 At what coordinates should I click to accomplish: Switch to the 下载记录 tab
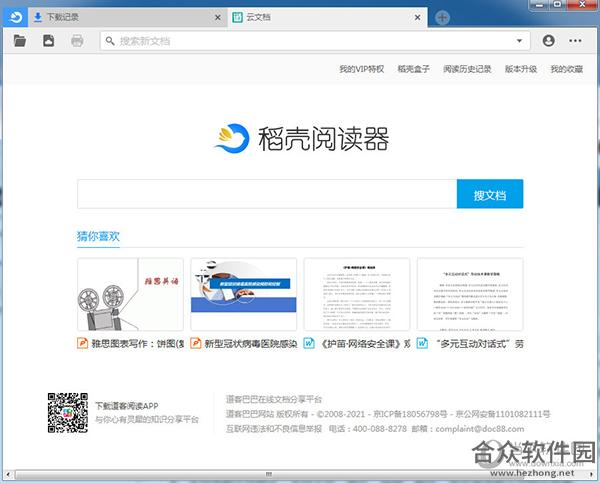(127, 17)
